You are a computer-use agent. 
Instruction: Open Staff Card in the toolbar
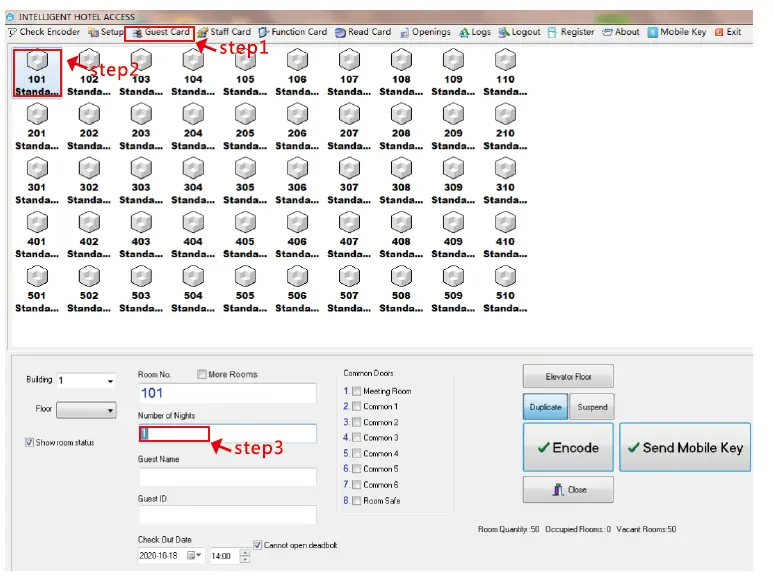pyautogui.click(x=224, y=32)
